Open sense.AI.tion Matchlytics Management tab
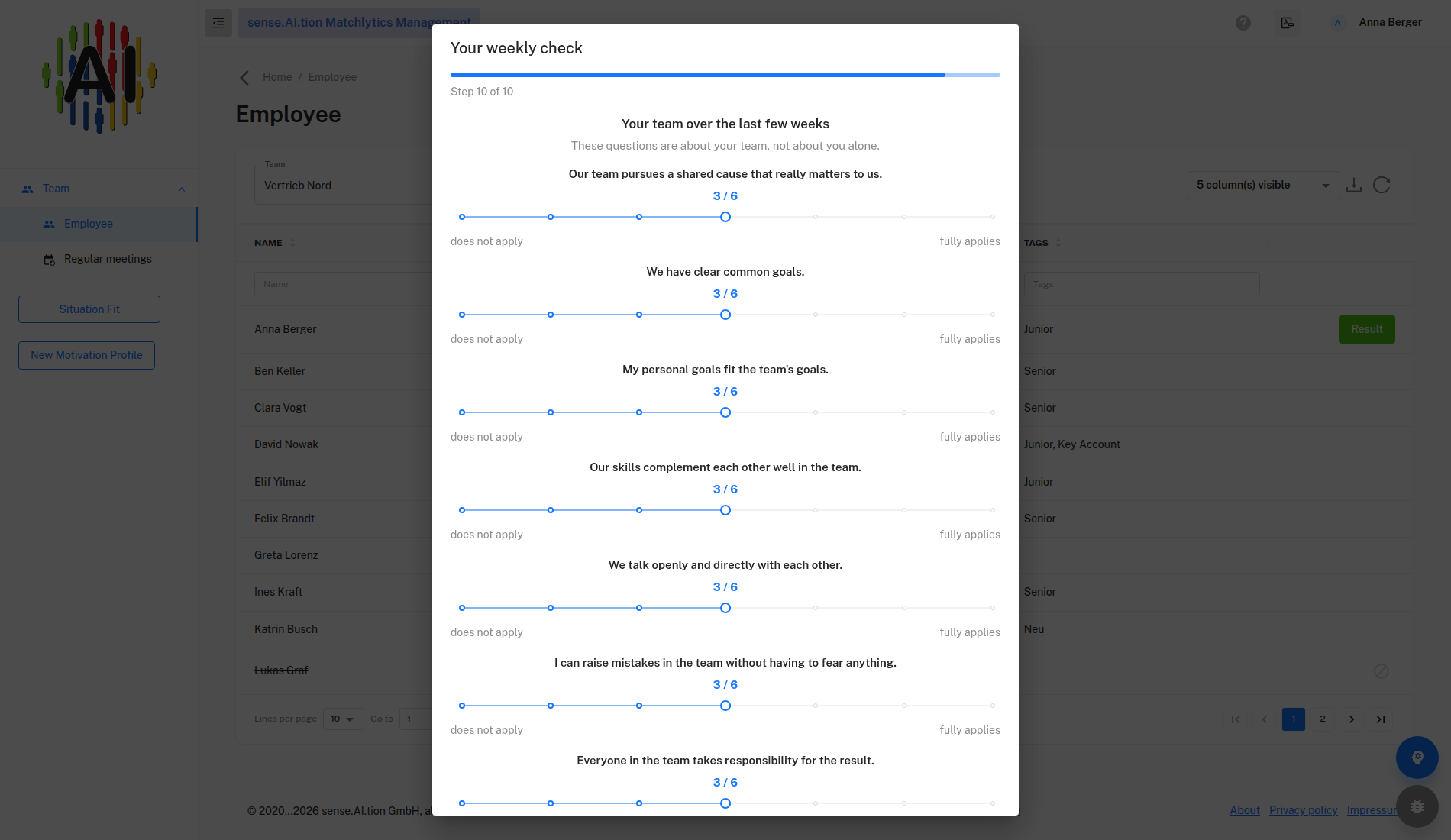The image size is (1451, 840). click(x=359, y=23)
